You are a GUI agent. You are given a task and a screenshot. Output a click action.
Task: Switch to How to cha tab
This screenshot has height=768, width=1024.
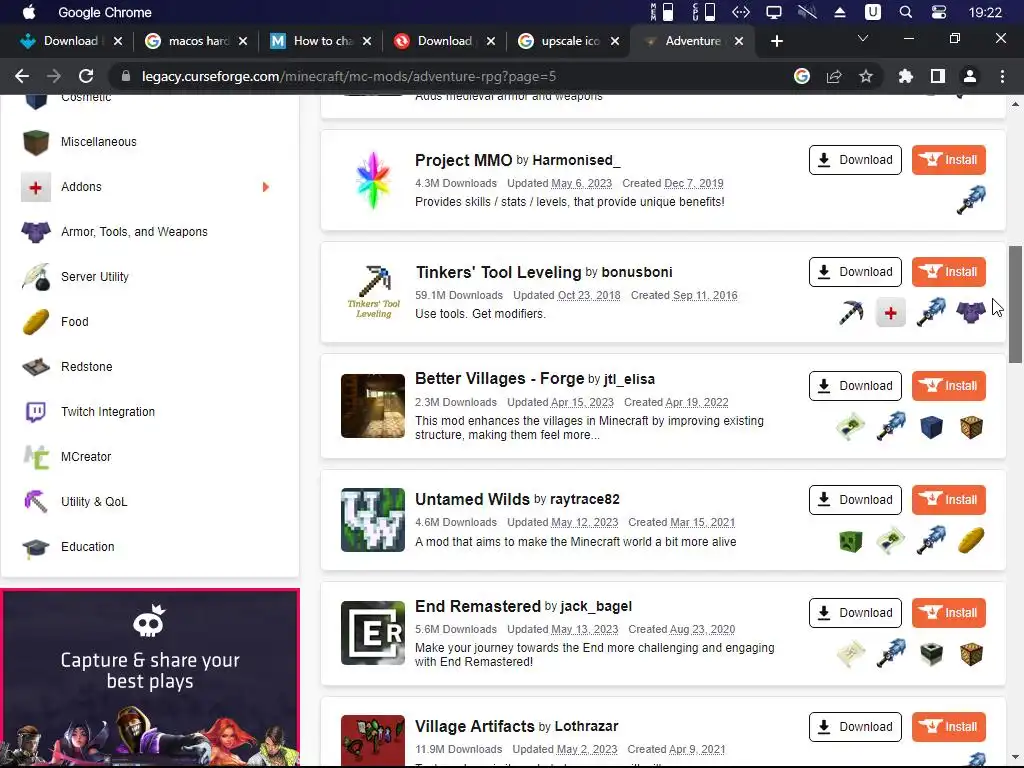(x=323, y=41)
